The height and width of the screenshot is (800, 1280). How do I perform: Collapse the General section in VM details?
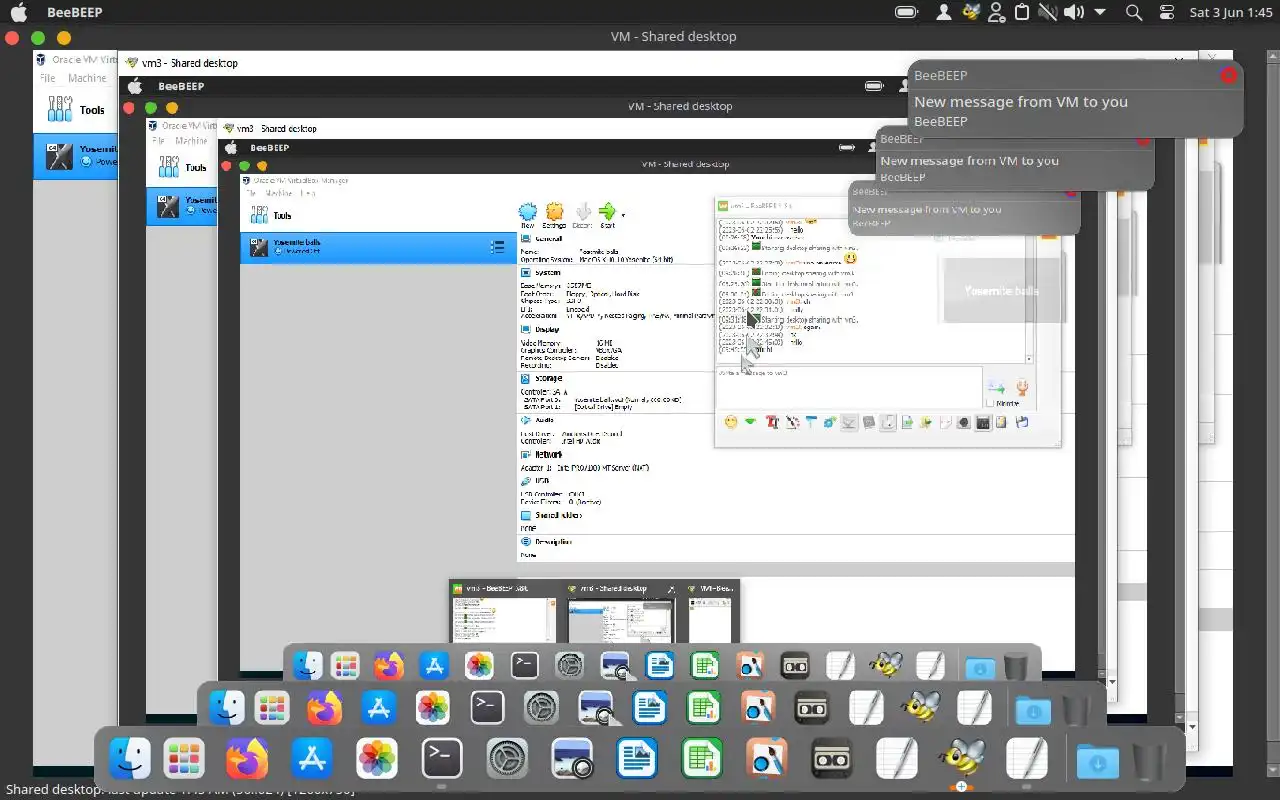pos(548,239)
